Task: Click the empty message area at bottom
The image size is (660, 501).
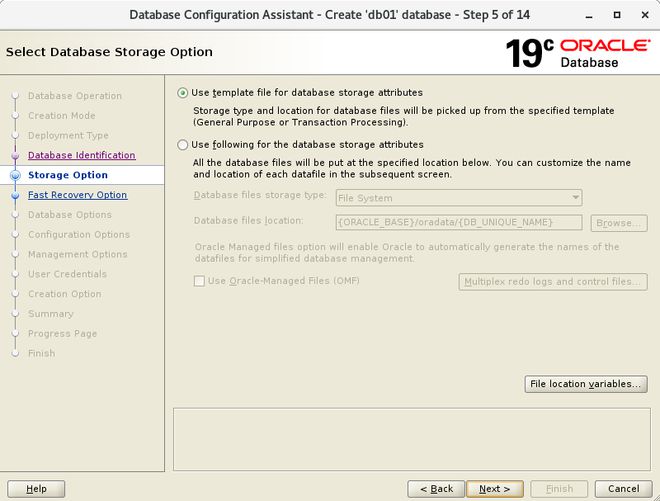Action: click(x=412, y=439)
